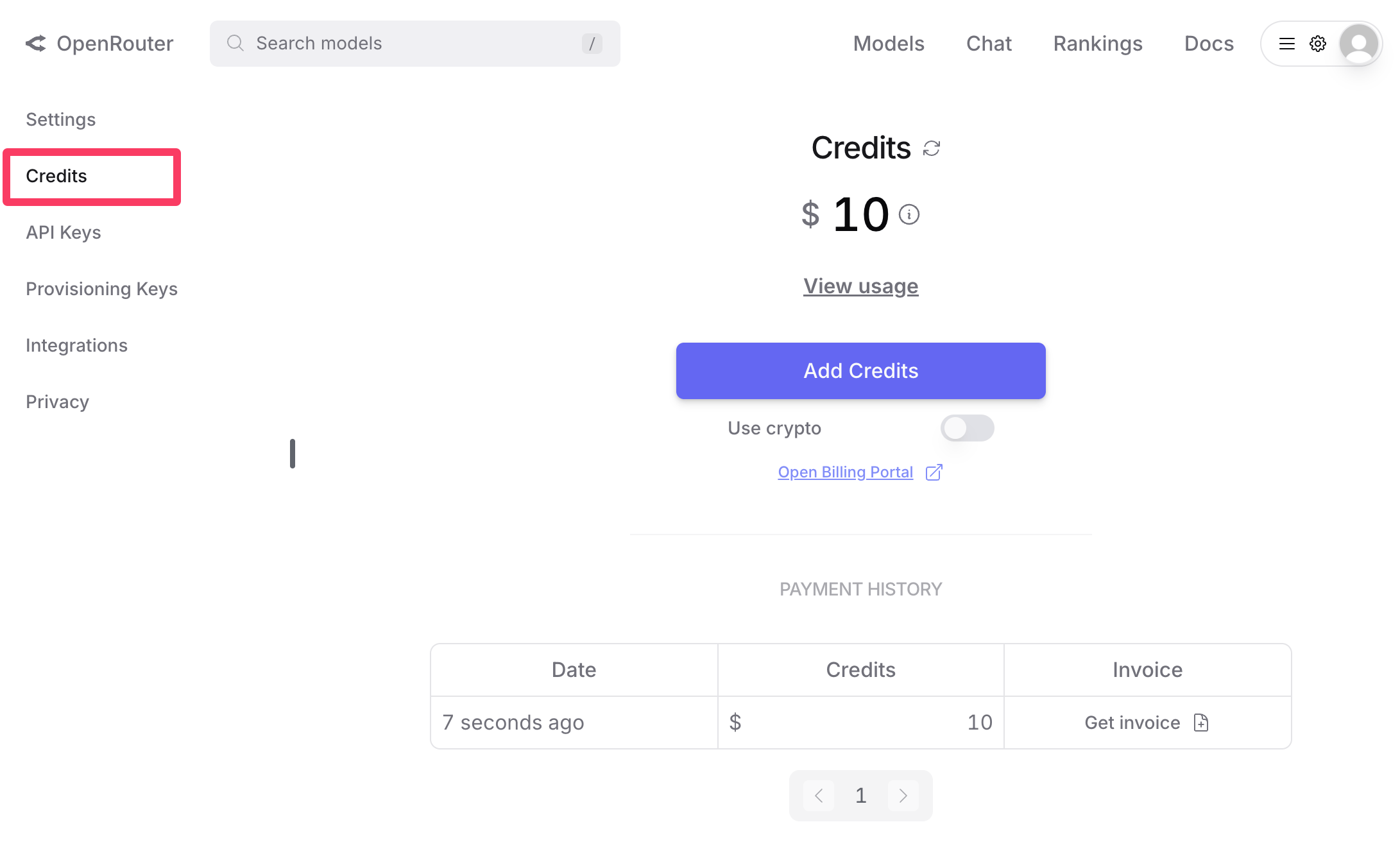Viewport: 1400px width, 856px height.
Task: Click the external link icon by Billing Portal
Action: tap(934, 472)
